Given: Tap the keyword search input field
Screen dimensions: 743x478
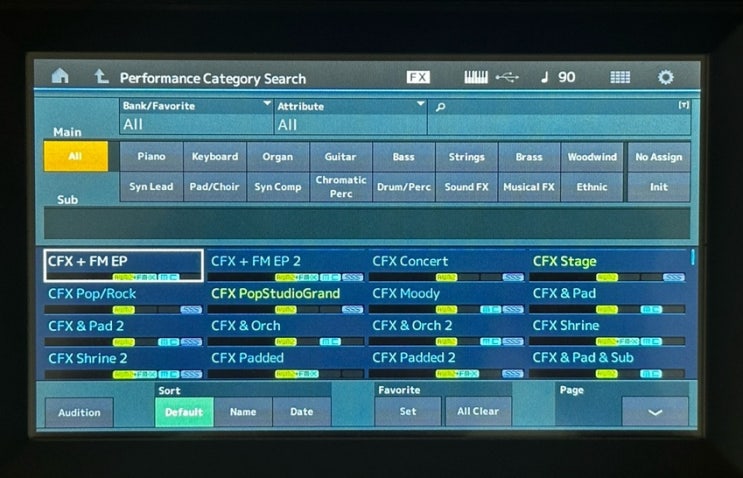Looking at the screenshot, I should [559, 117].
